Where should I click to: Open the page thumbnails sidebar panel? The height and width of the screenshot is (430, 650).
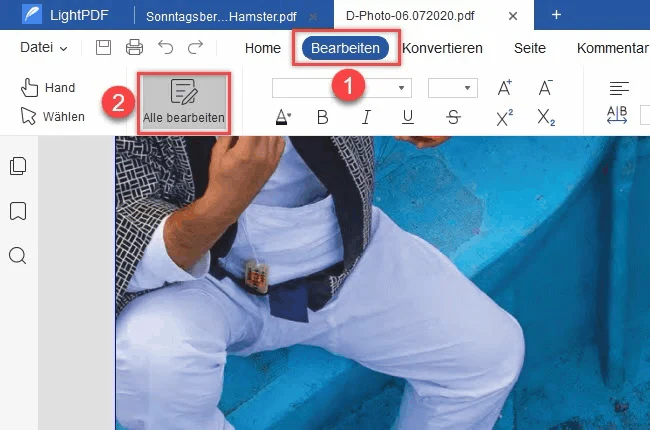(x=18, y=166)
